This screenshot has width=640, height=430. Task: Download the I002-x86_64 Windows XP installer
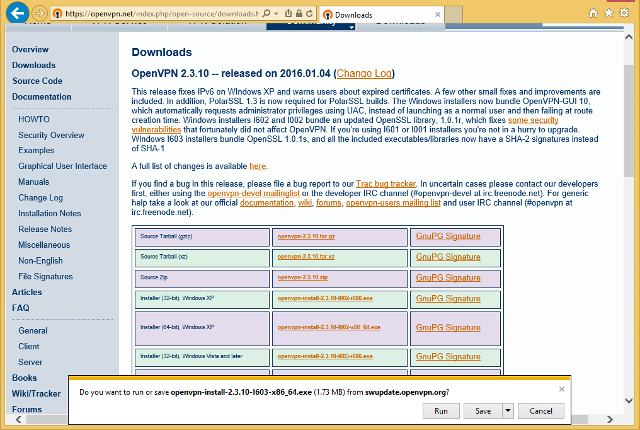(329, 328)
